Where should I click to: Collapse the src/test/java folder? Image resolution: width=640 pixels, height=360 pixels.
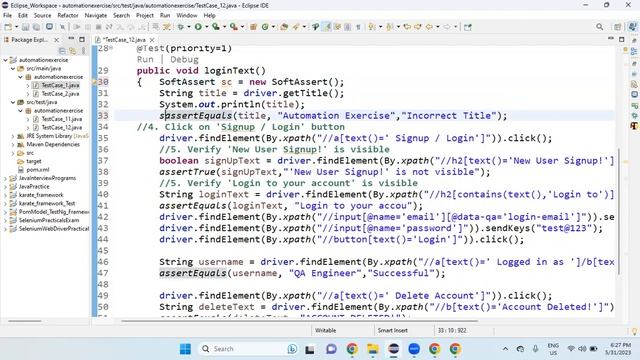tap(13, 102)
